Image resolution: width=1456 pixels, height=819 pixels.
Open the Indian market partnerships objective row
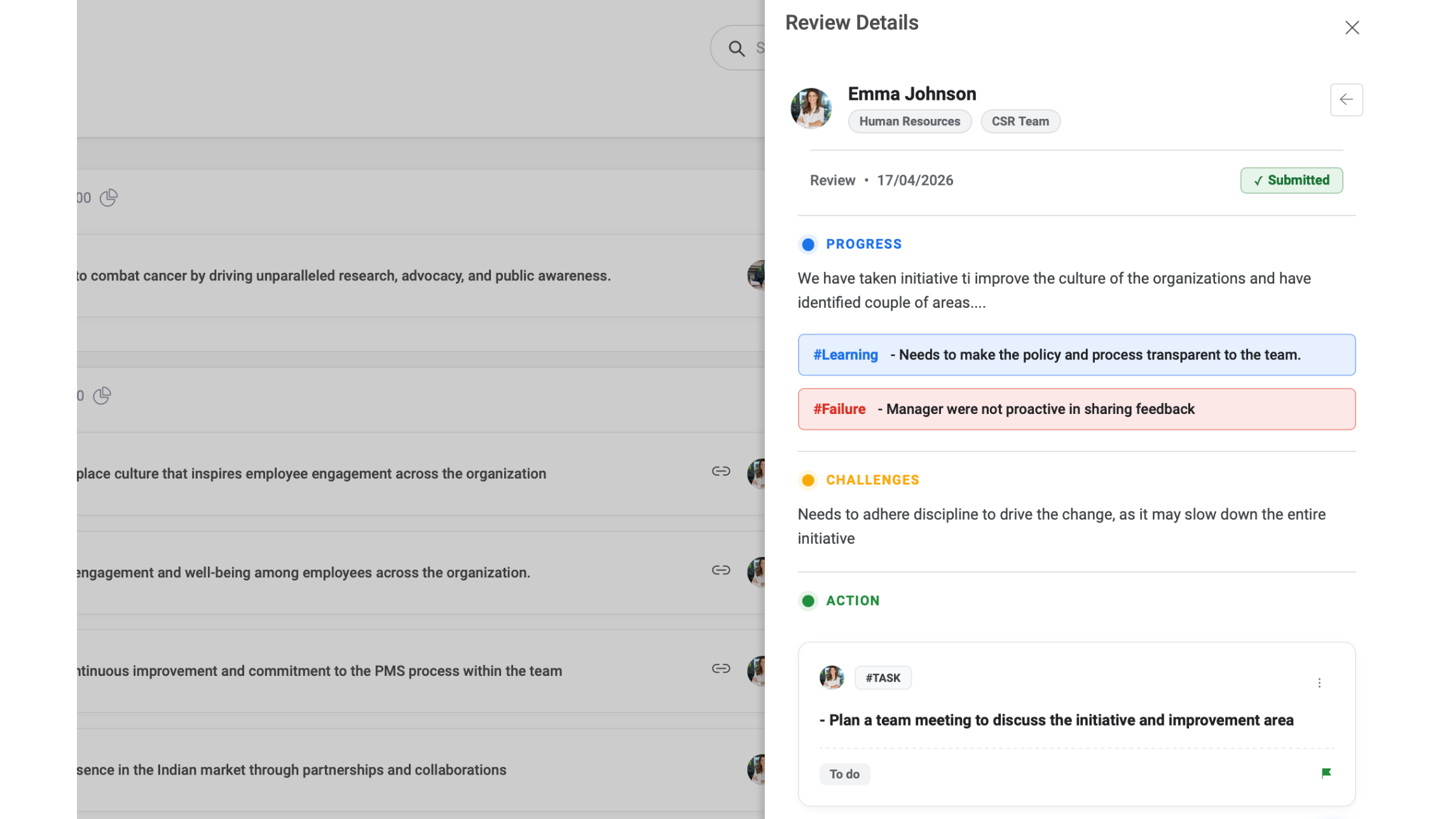pyautogui.click(x=420, y=770)
